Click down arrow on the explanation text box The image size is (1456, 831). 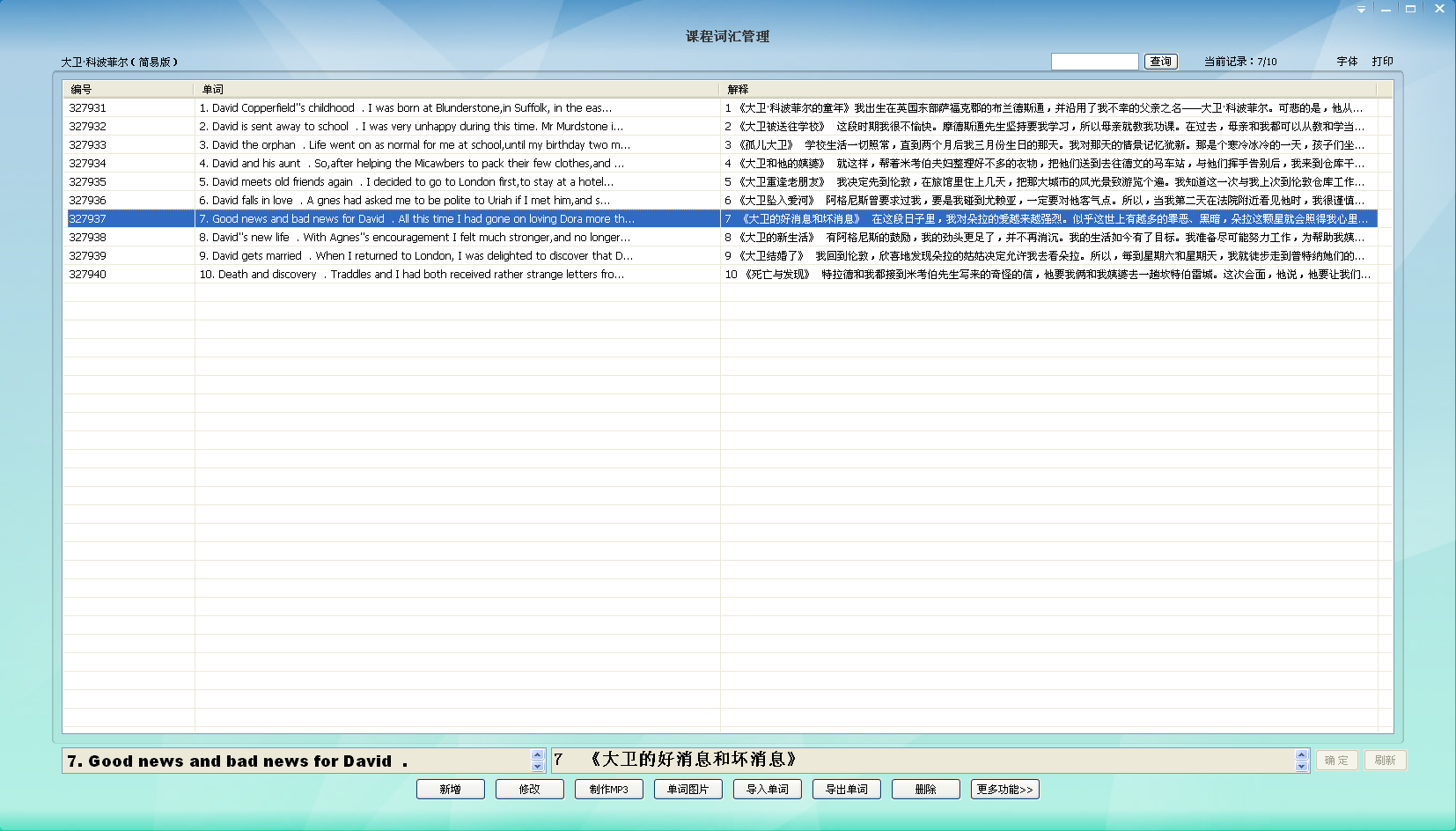point(1301,766)
